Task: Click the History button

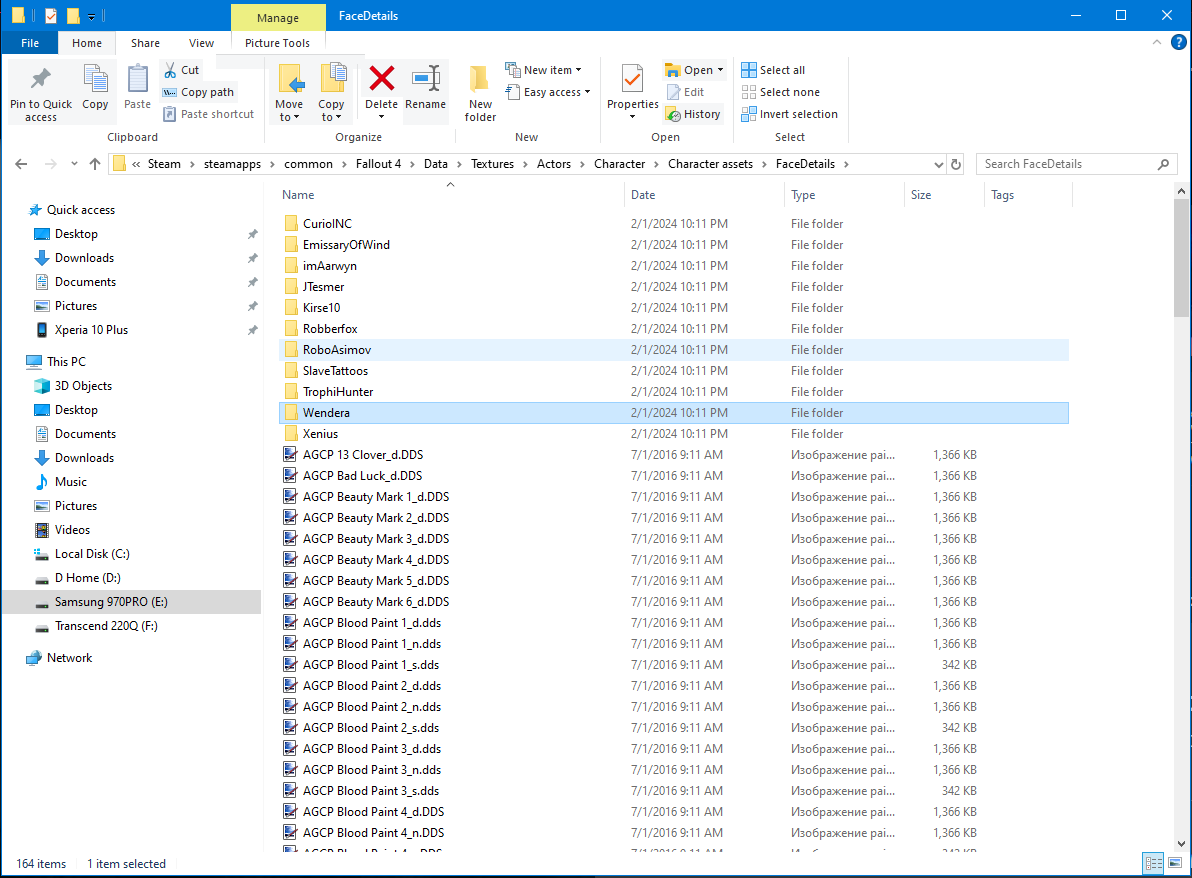Action: point(693,114)
